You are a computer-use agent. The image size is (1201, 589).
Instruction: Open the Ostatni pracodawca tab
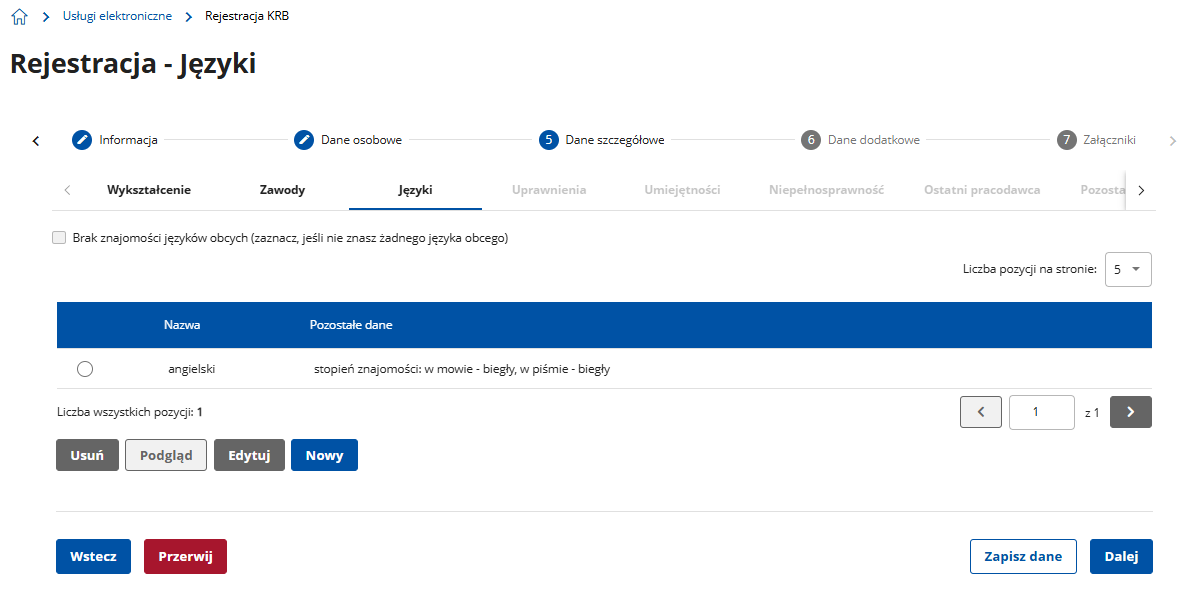[982, 189]
